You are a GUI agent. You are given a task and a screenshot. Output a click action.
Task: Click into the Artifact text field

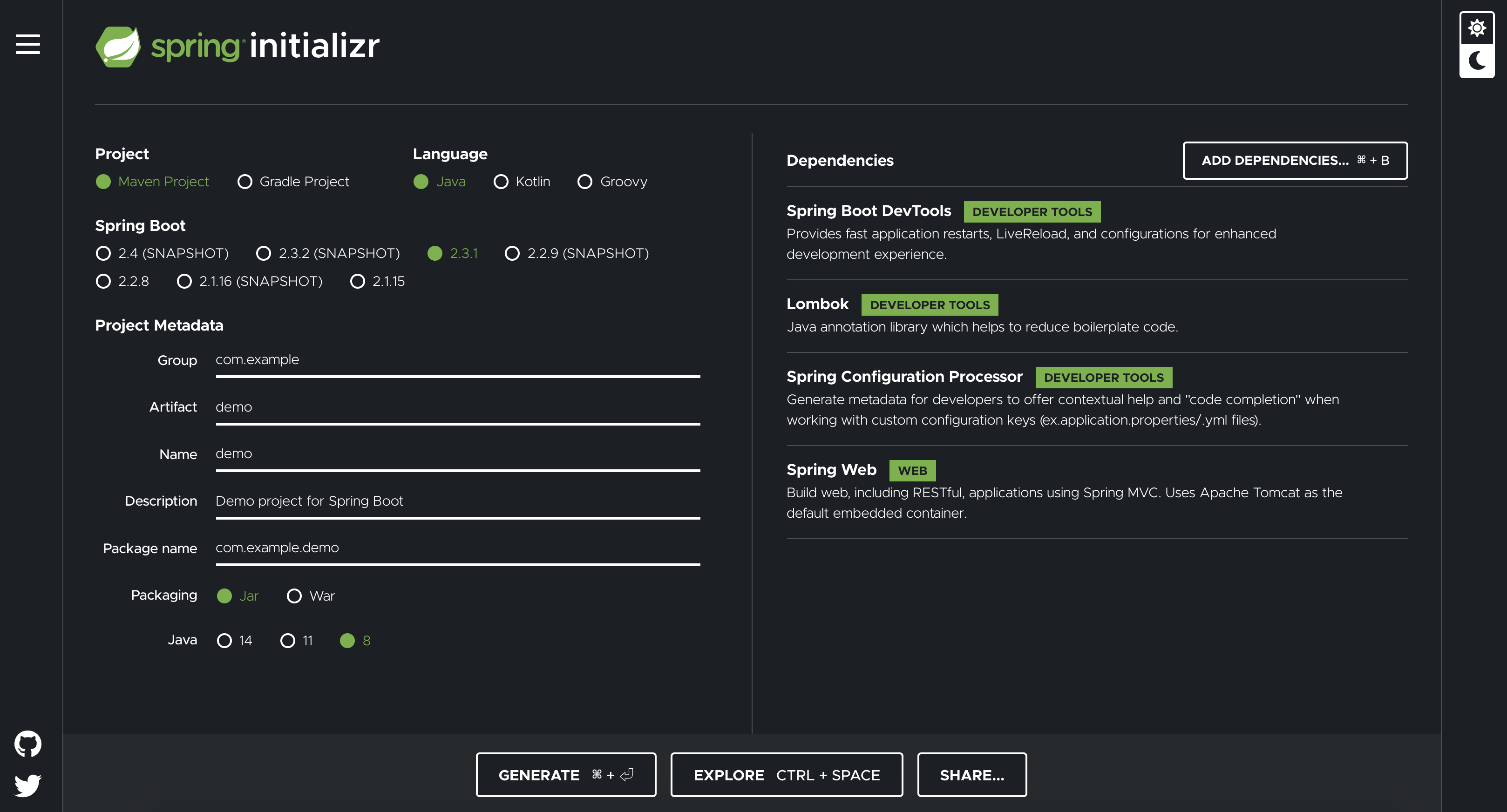[457, 407]
